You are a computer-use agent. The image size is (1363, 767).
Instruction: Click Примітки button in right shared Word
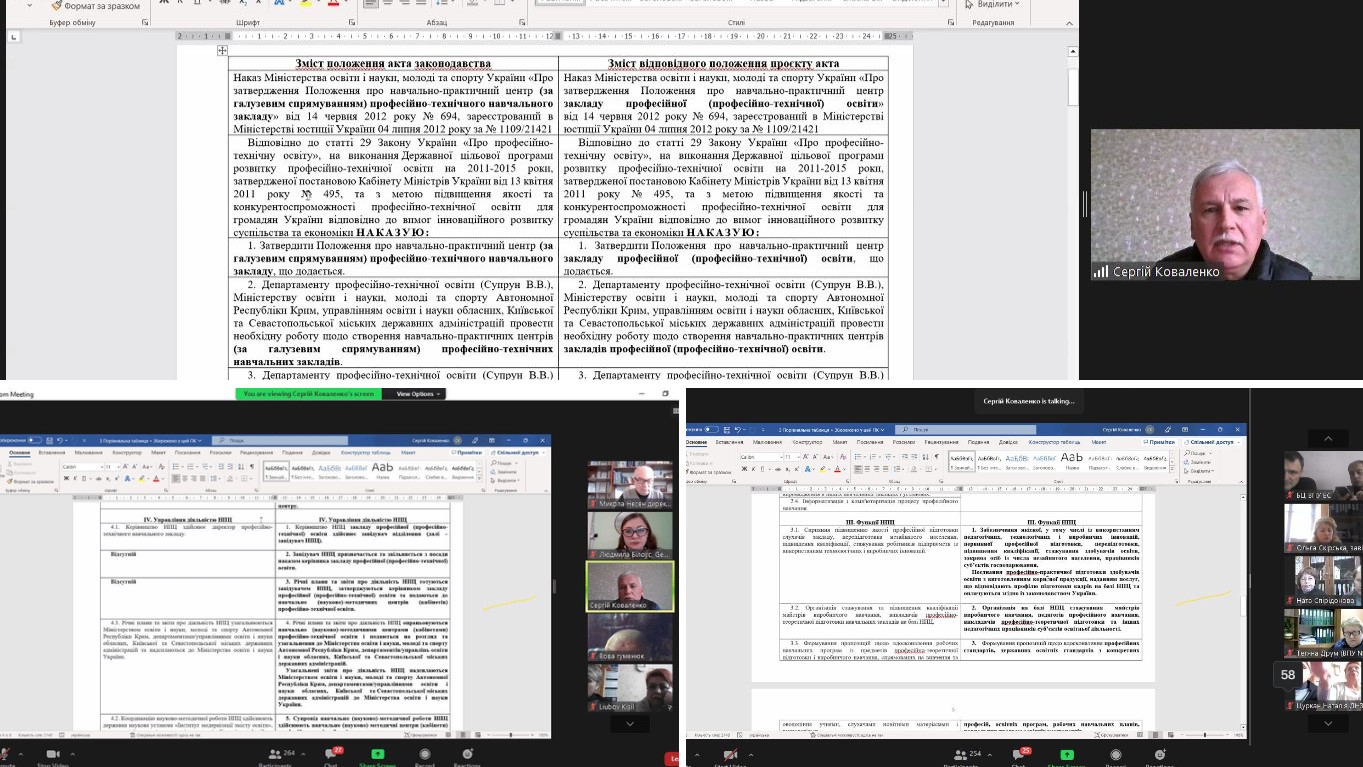(1160, 441)
